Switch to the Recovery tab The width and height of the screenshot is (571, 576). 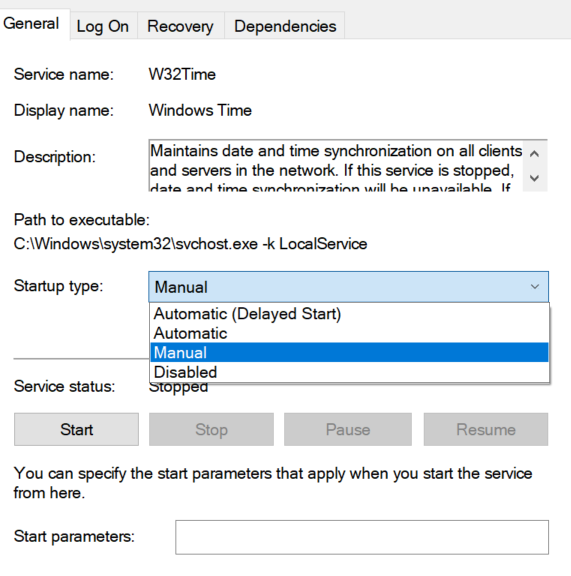tap(180, 26)
